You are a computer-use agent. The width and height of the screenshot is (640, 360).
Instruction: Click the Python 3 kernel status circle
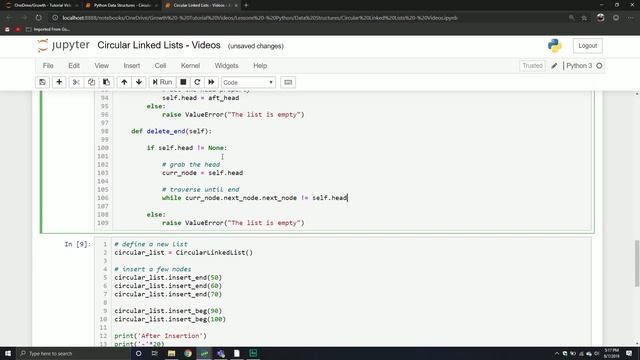point(599,66)
